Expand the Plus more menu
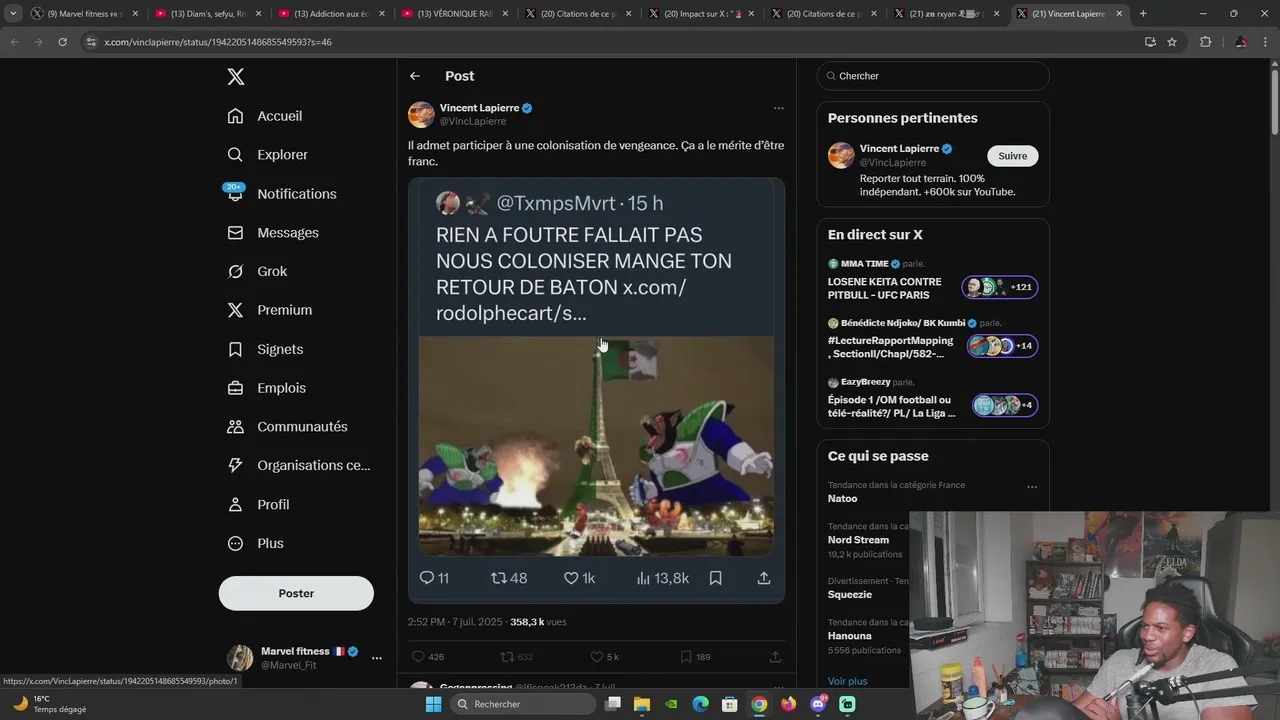This screenshot has width=1280, height=720. 255,544
